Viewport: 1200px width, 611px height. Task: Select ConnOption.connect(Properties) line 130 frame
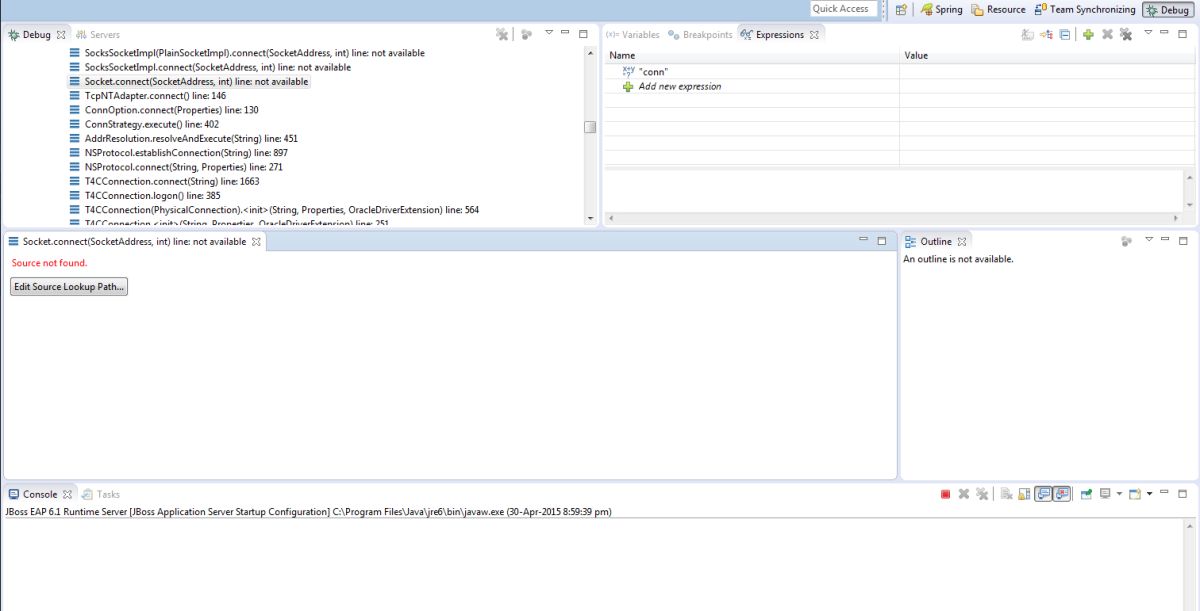[x=164, y=110]
